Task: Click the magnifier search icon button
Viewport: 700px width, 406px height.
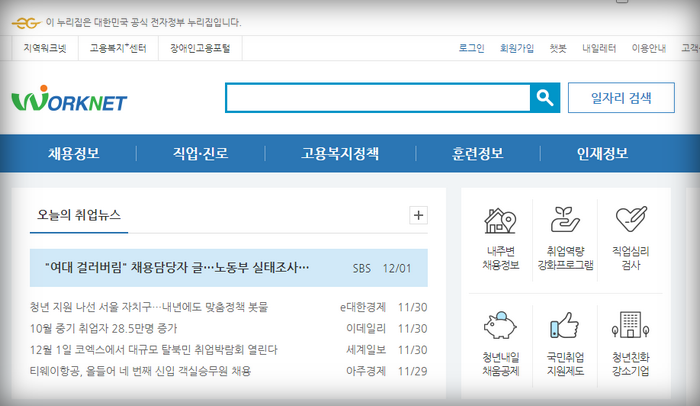Action: 545,97
